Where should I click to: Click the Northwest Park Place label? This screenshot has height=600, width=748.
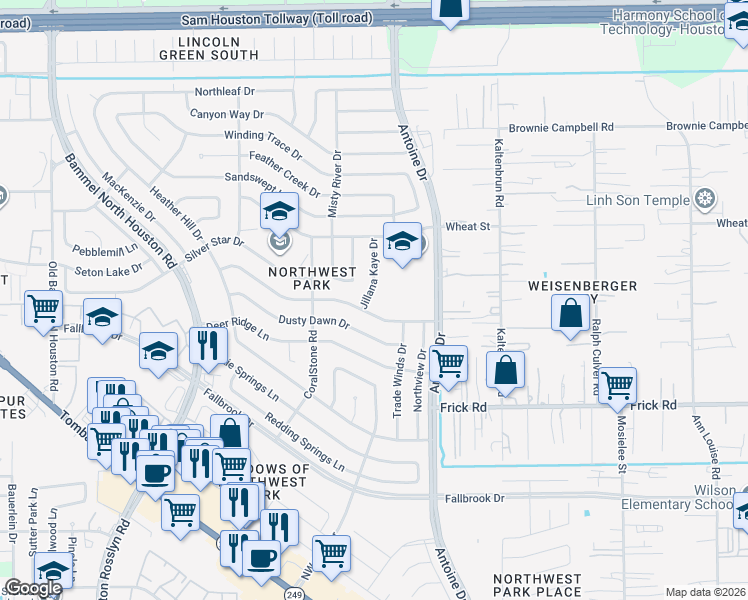pyautogui.click(x=537, y=586)
